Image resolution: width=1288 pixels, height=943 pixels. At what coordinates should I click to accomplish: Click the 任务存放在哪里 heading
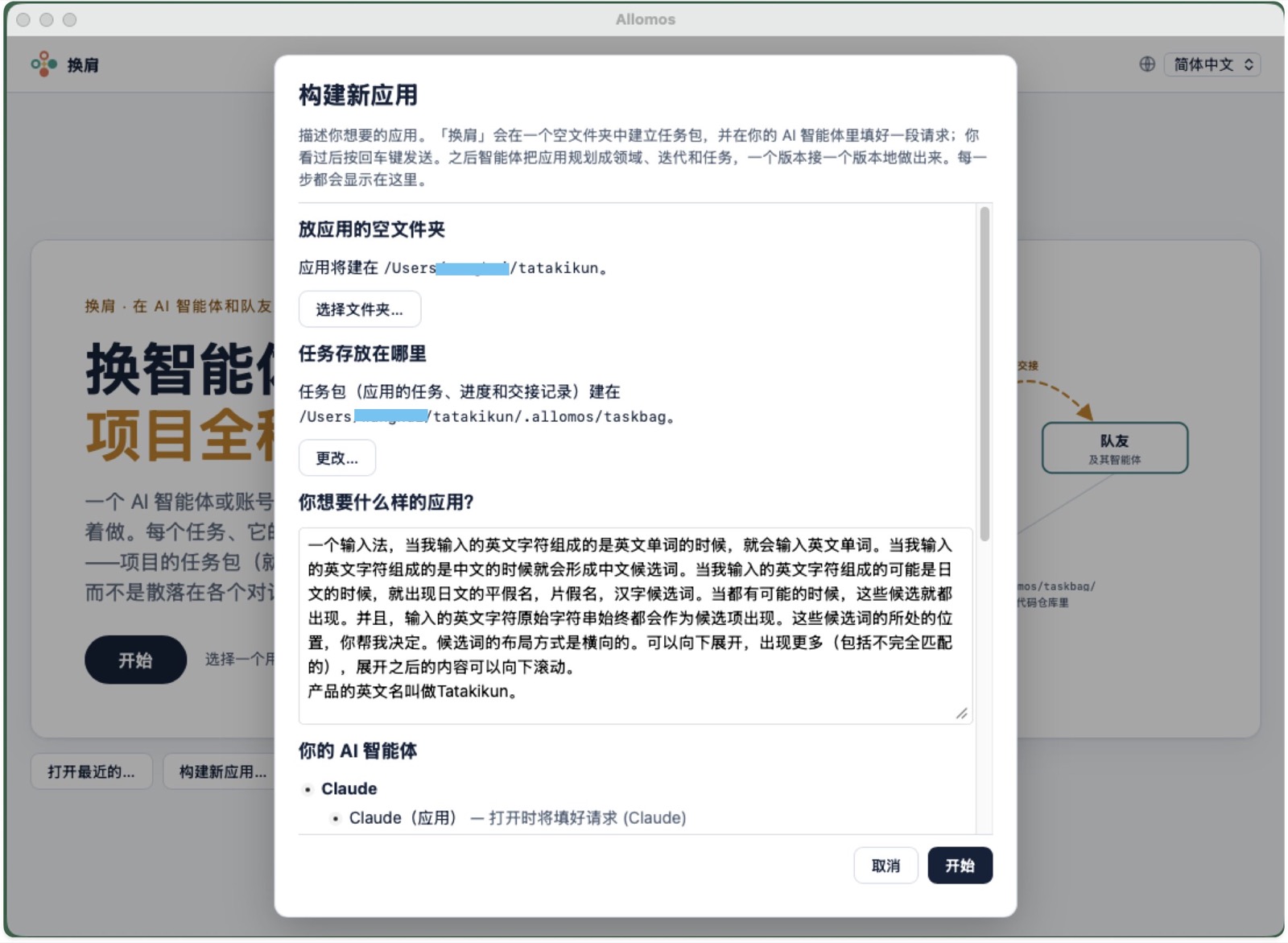362,354
